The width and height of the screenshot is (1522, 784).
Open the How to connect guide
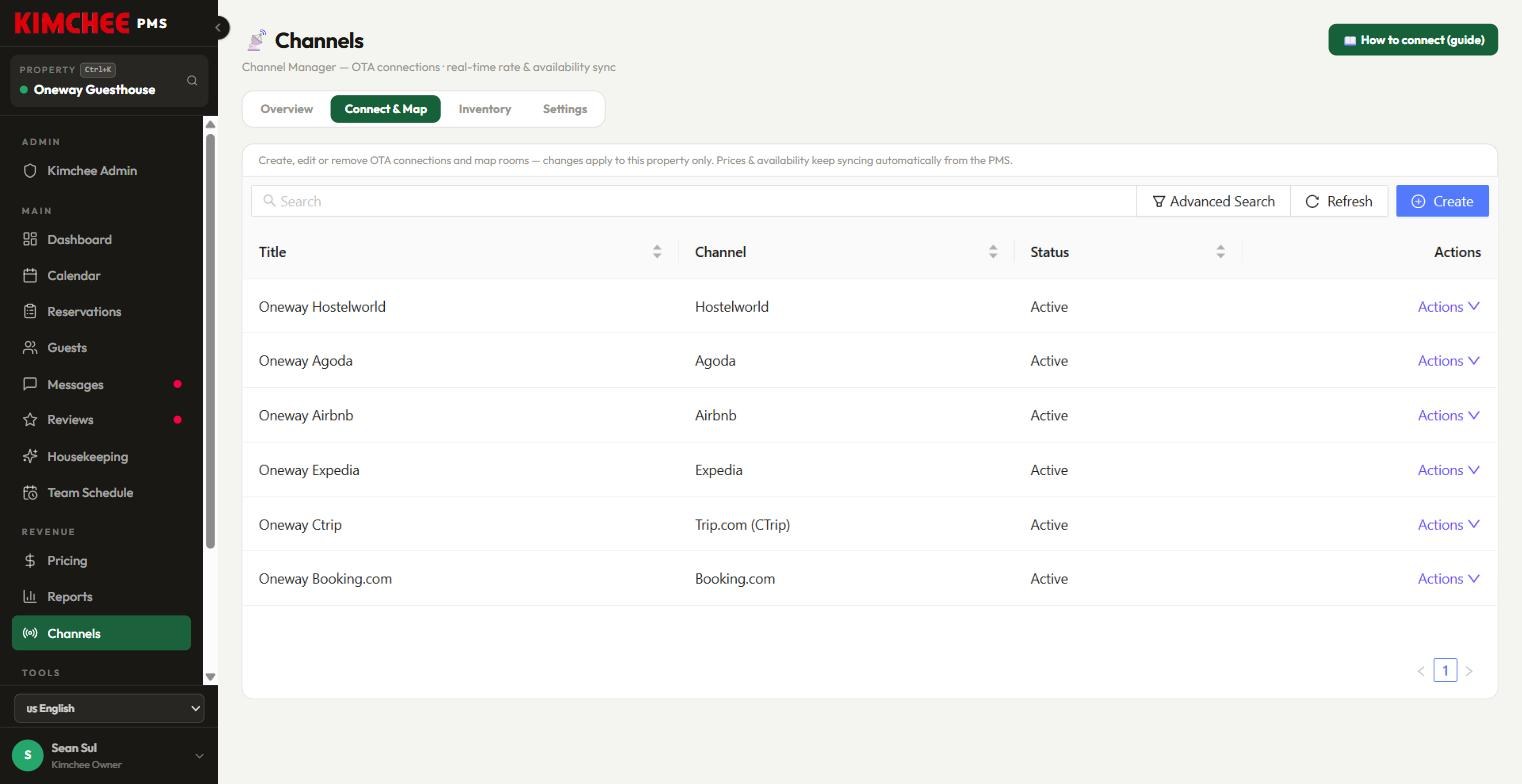(x=1413, y=40)
